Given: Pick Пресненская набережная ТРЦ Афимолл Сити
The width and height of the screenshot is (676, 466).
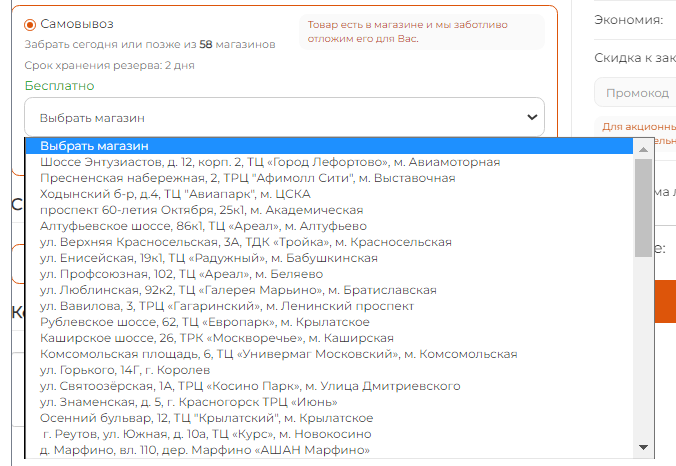Looking at the screenshot, I should (x=247, y=178).
